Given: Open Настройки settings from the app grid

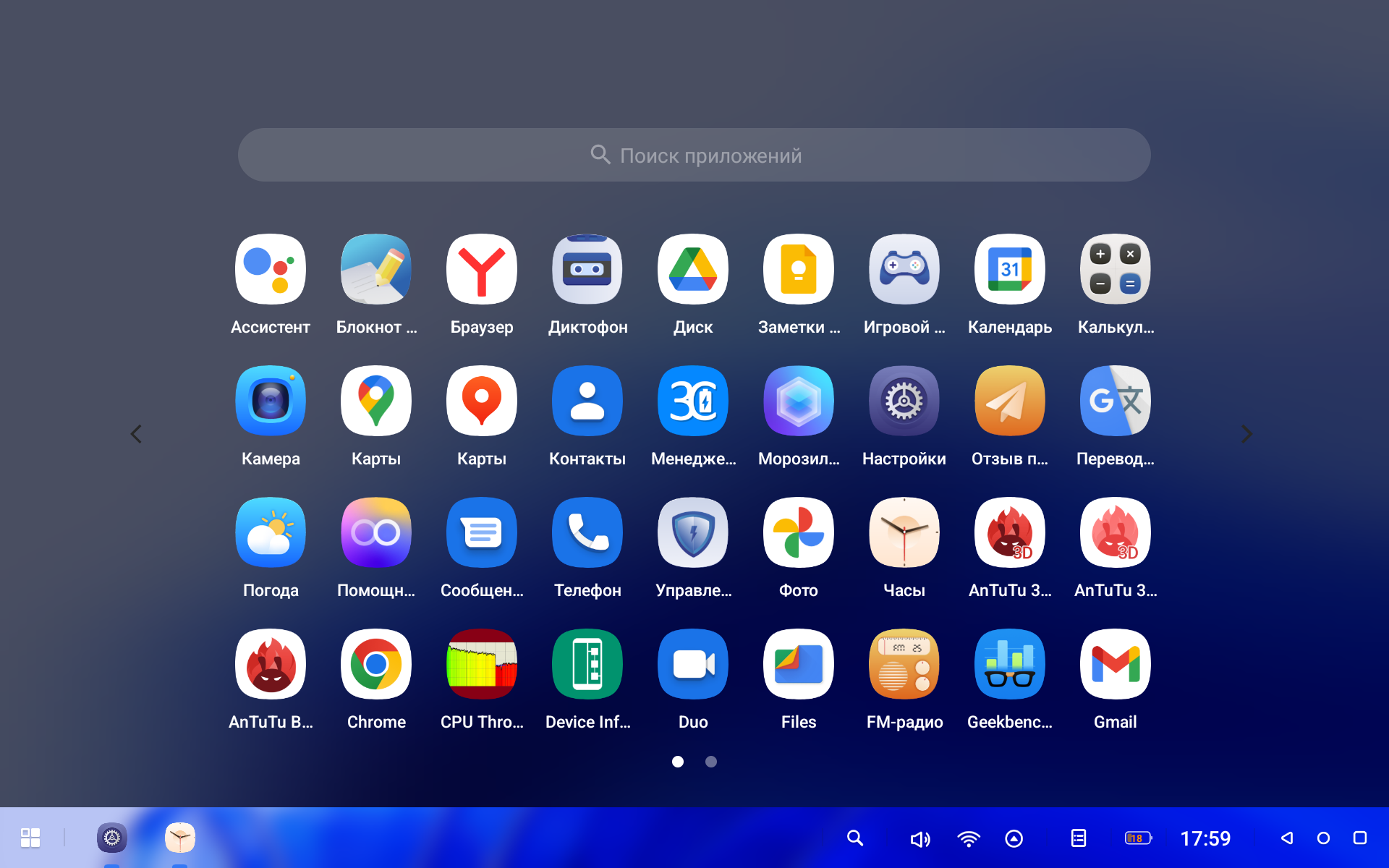Looking at the screenshot, I should 904,401.
